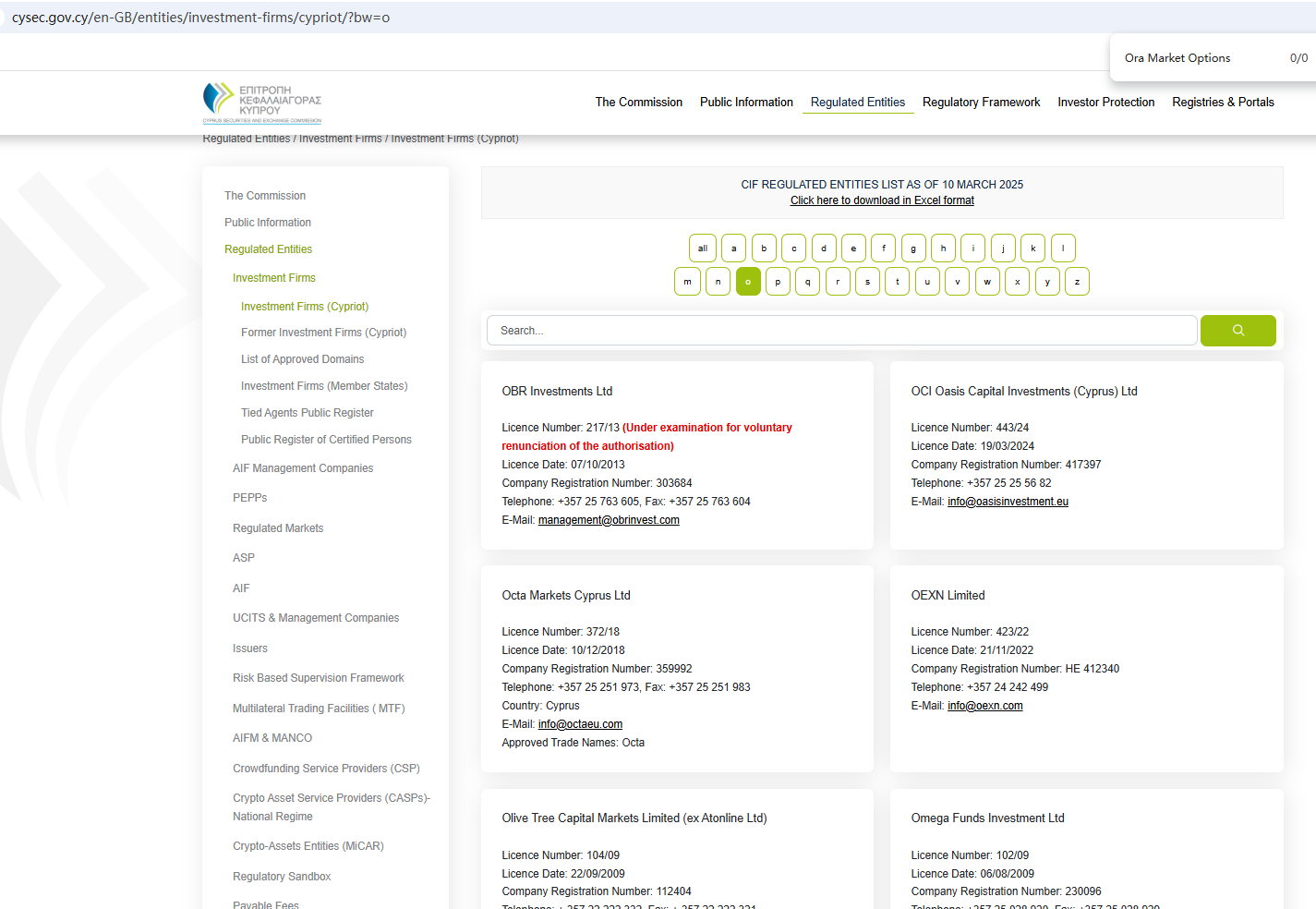This screenshot has height=909, width=1316.
Task: Click the green search magnifier button
Action: pos(1238,331)
